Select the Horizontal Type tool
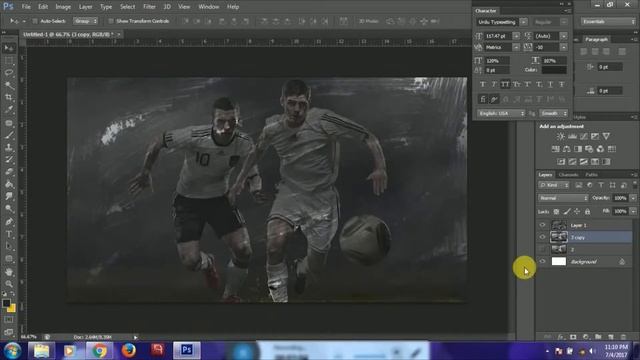The width and height of the screenshot is (640, 360). [9, 234]
